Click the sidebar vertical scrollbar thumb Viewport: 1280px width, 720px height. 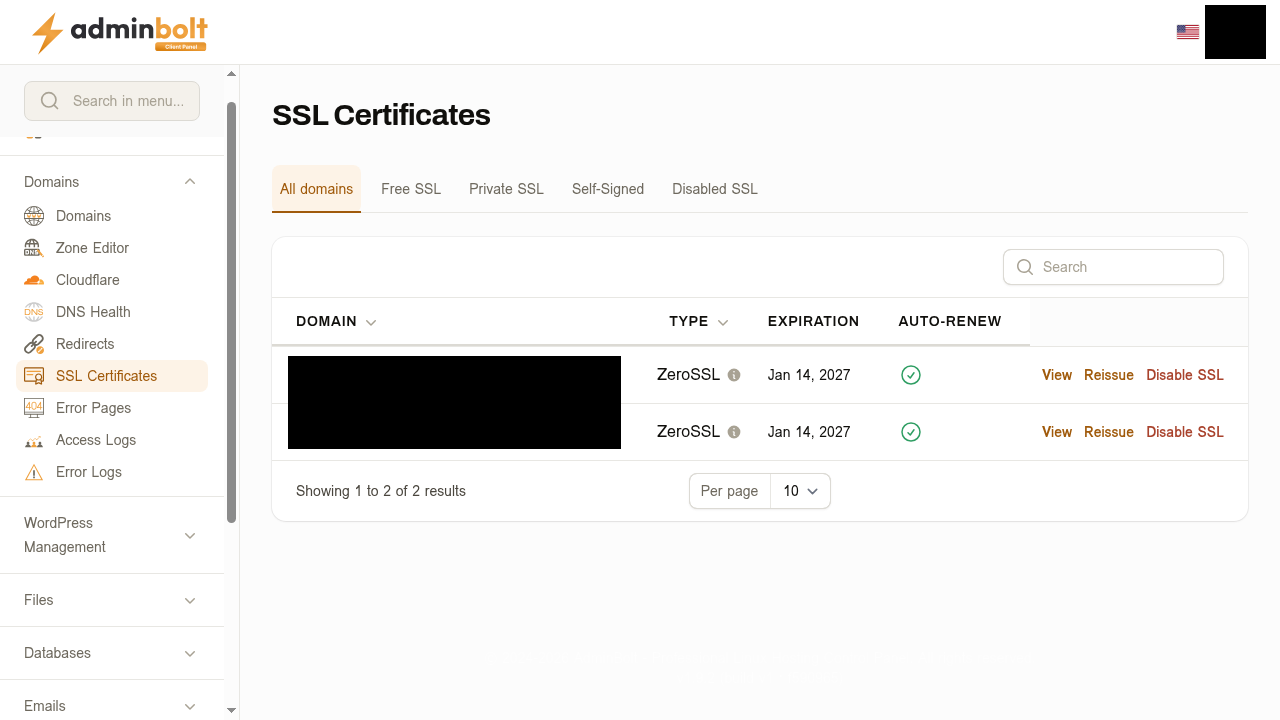pyautogui.click(x=232, y=312)
